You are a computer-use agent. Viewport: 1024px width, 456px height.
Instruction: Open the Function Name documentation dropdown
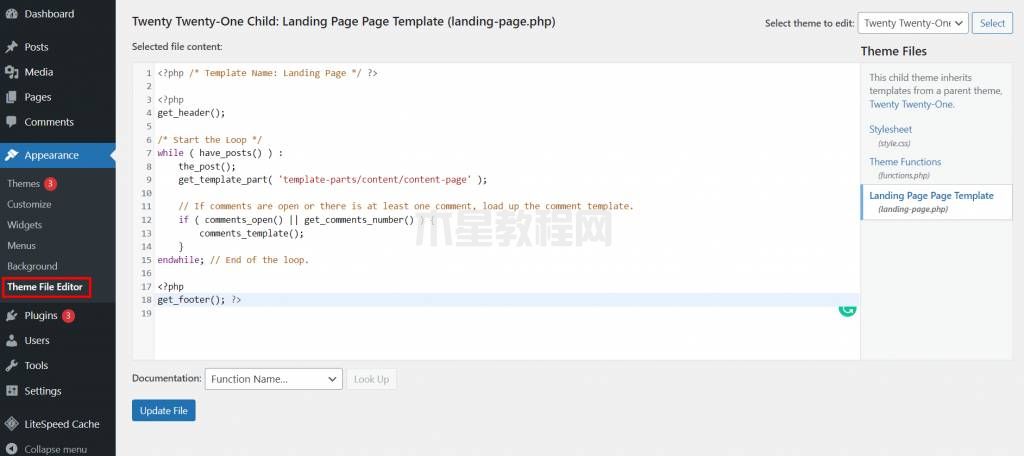click(274, 379)
